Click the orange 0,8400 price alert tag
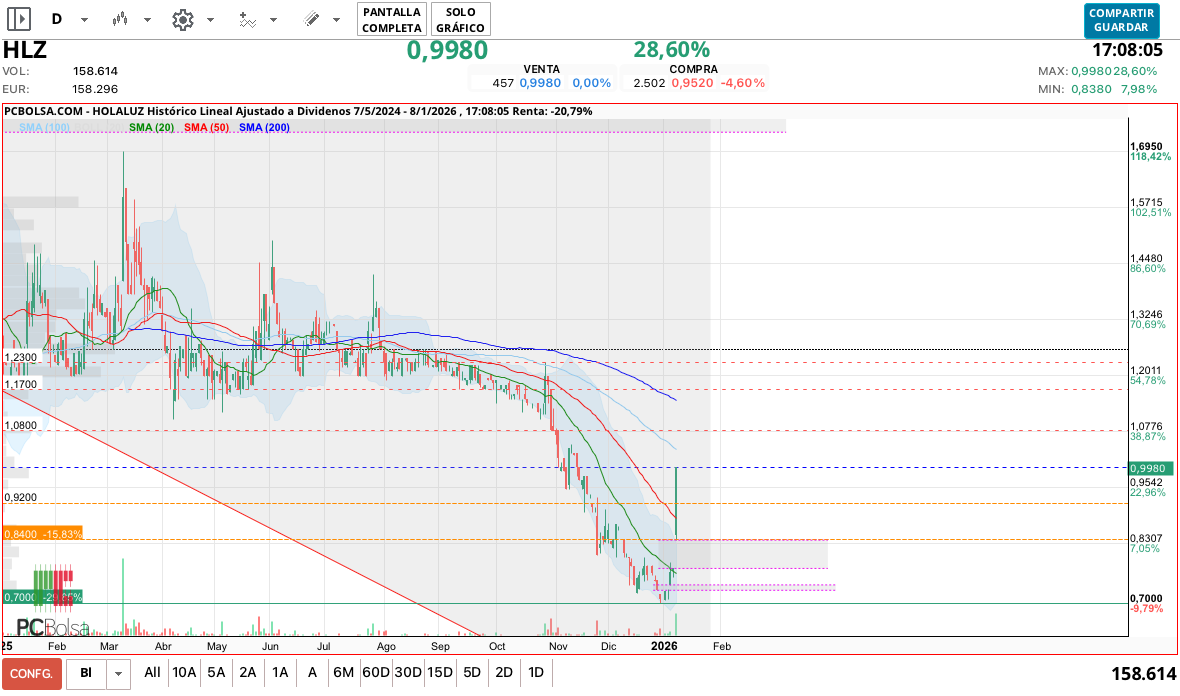The width and height of the screenshot is (1180, 696). [x=42, y=534]
